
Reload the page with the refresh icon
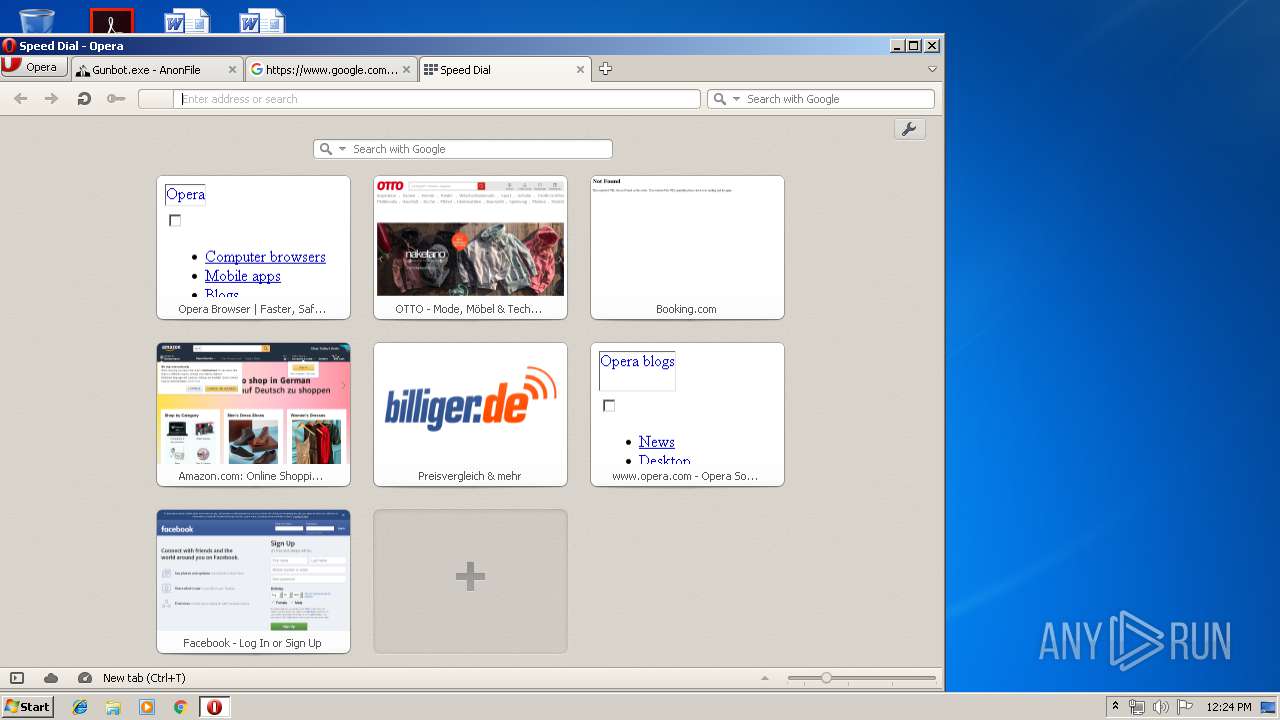(x=84, y=99)
